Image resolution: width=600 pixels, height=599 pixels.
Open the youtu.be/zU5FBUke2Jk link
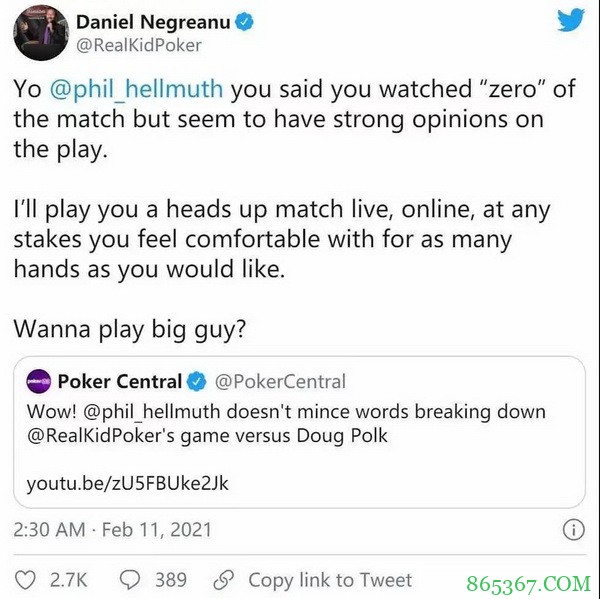tap(127, 483)
